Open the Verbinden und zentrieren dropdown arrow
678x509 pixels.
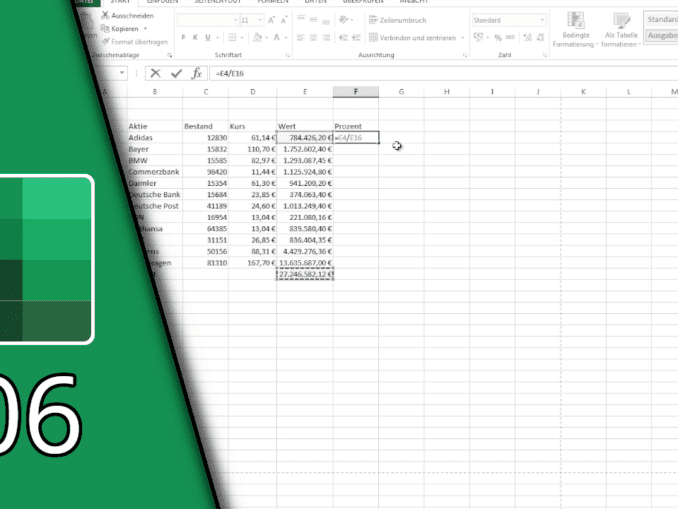(x=463, y=38)
